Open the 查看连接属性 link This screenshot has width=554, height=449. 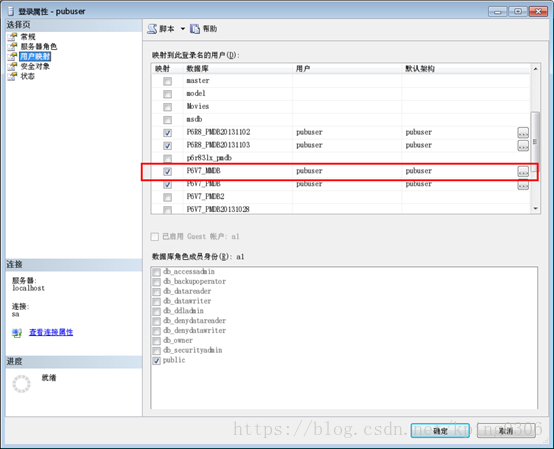(x=51, y=332)
